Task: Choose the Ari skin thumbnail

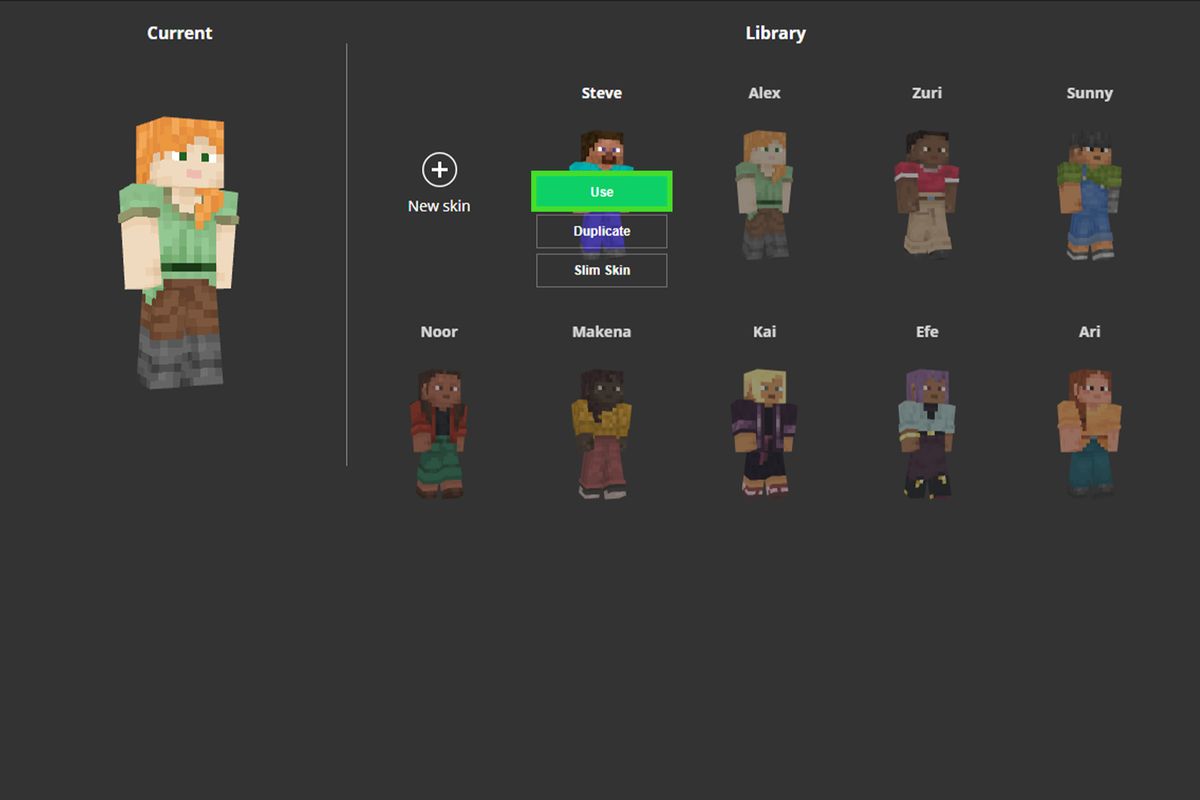Action: 1090,430
